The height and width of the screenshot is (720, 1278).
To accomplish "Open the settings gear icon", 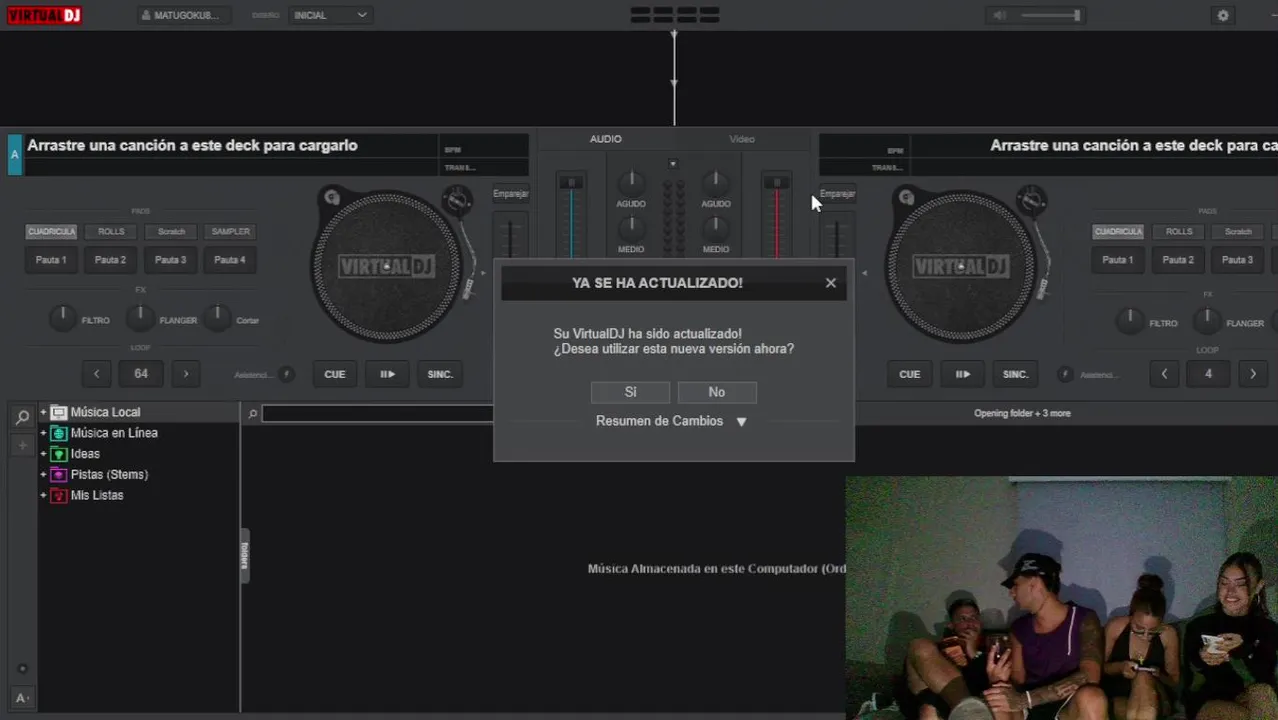I will pos(1222,15).
